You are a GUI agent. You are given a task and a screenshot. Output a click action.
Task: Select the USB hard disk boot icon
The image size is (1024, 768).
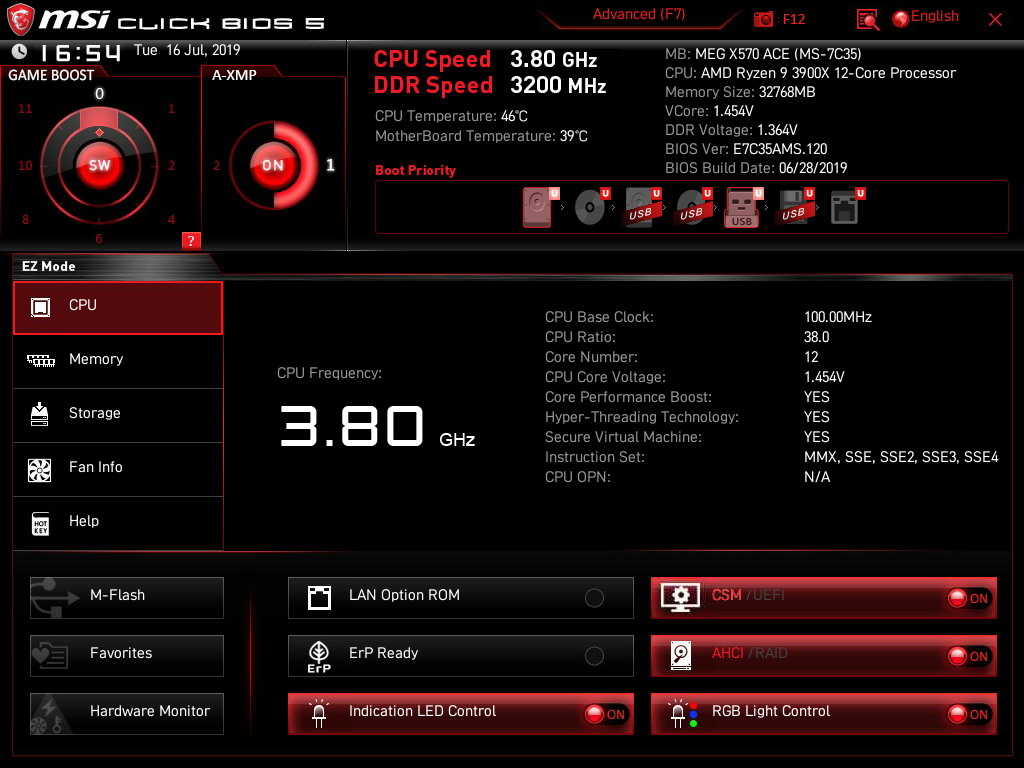point(642,207)
